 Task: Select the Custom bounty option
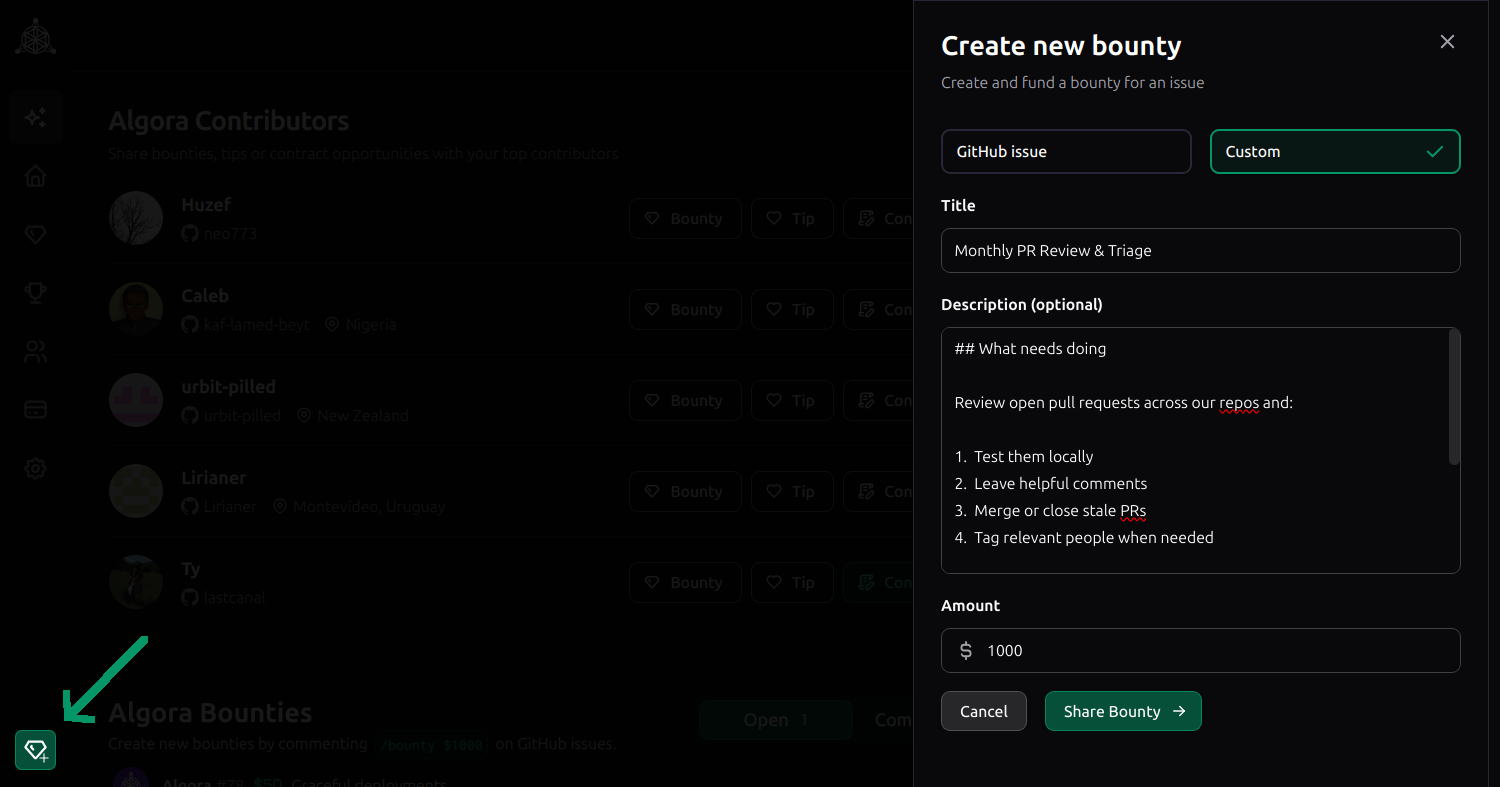(x=1335, y=152)
